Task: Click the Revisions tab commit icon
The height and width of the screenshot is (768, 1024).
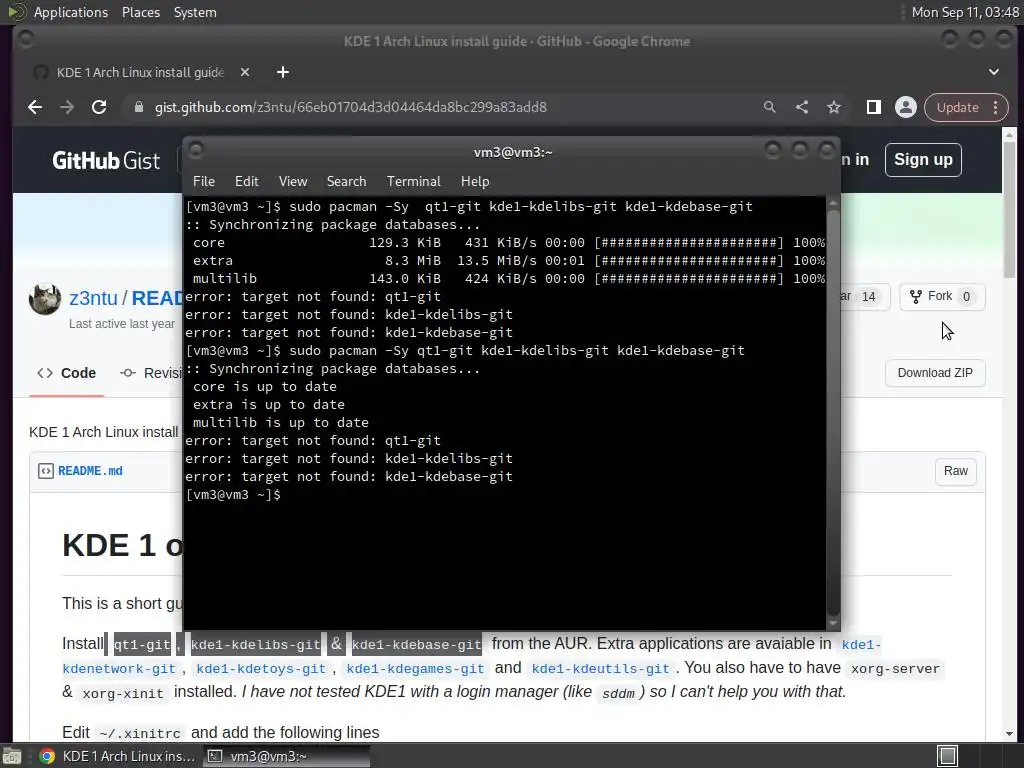Action: pyautogui.click(x=128, y=374)
